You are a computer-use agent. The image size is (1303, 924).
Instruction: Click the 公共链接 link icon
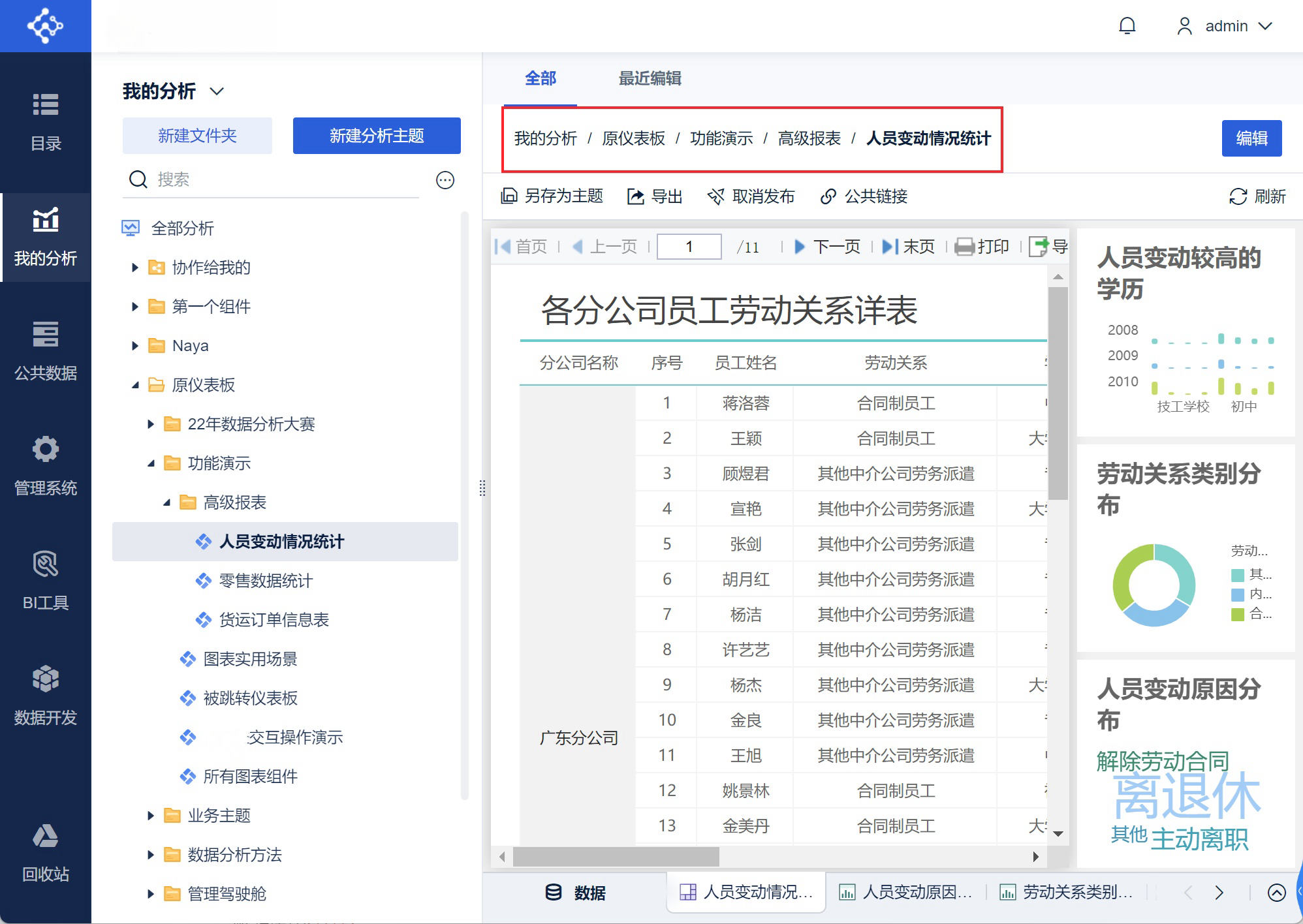pos(828,196)
